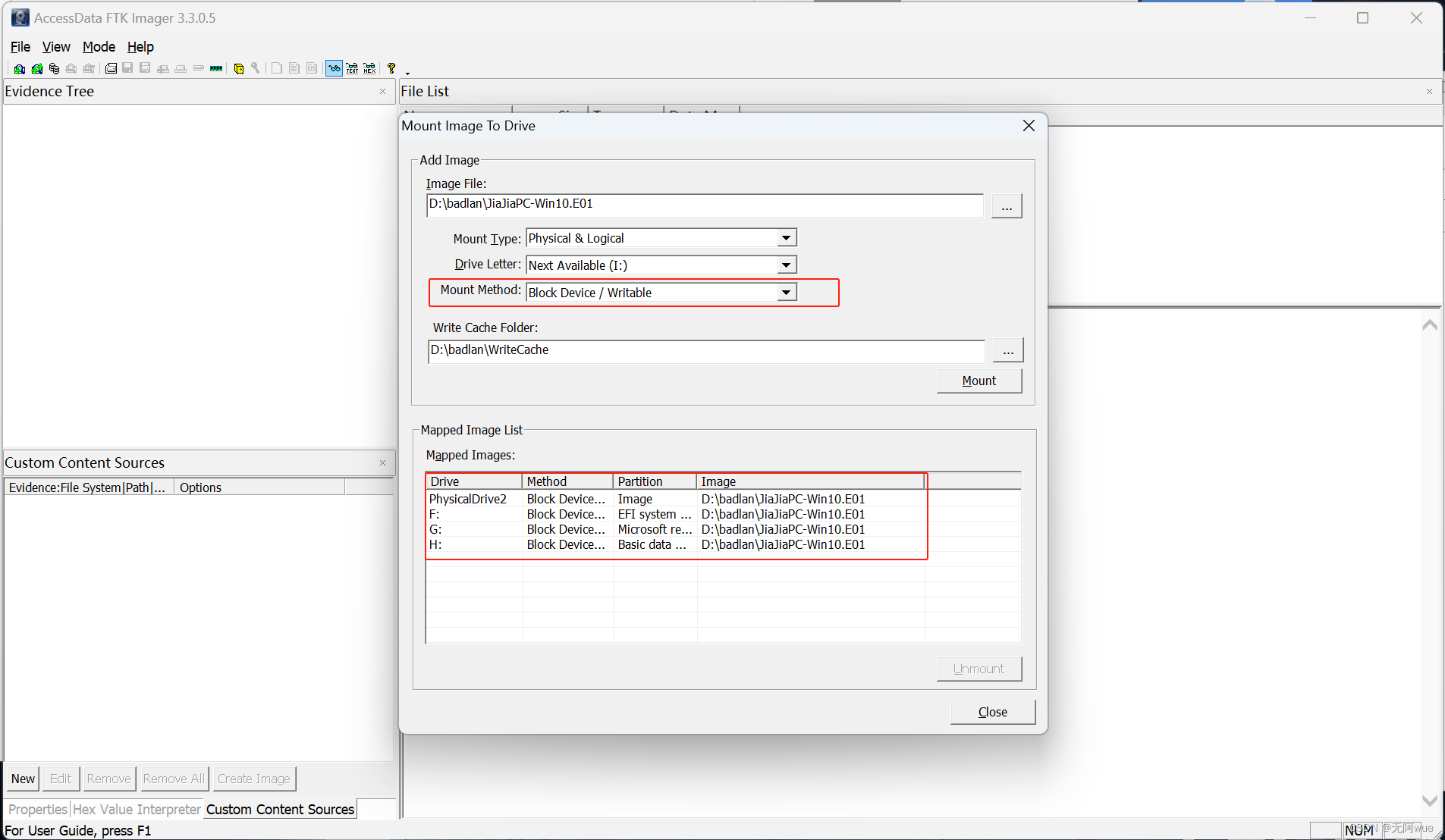Click the 'EFI system ...' partition cell
1445x840 pixels.
(x=654, y=514)
